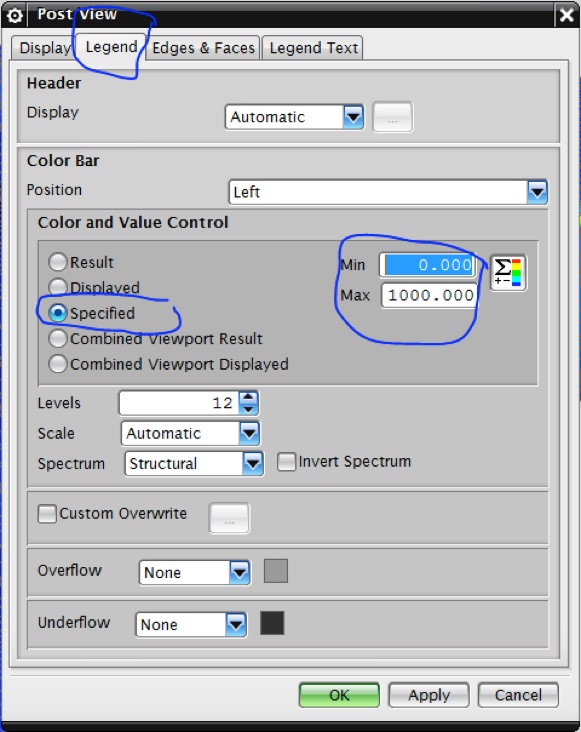The width and height of the screenshot is (581, 732).
Task: Click the green OK button
Action: click(x=339, y=695)
